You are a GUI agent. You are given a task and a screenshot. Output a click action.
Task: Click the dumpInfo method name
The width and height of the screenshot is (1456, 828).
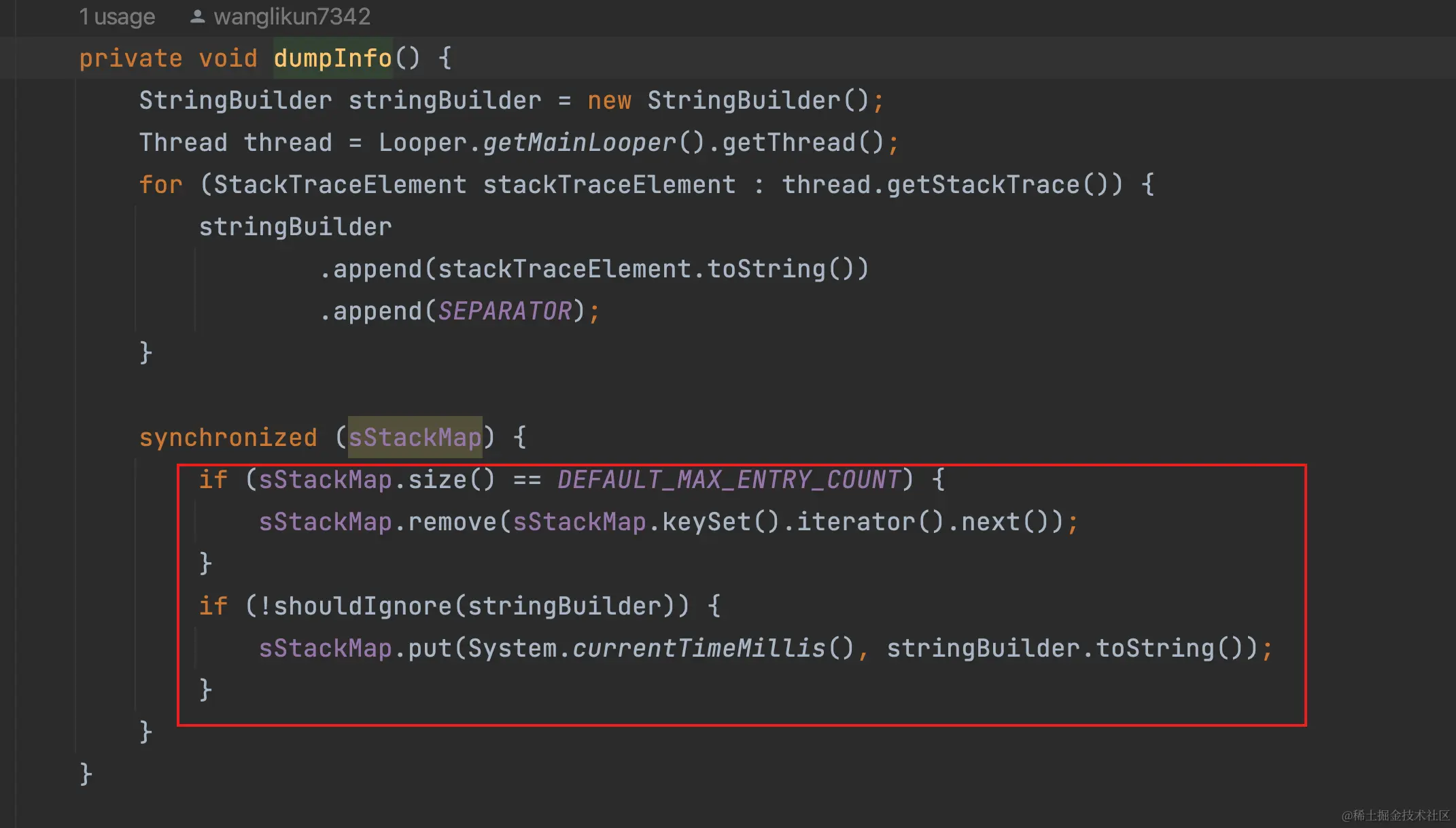(x=332, y=58)
